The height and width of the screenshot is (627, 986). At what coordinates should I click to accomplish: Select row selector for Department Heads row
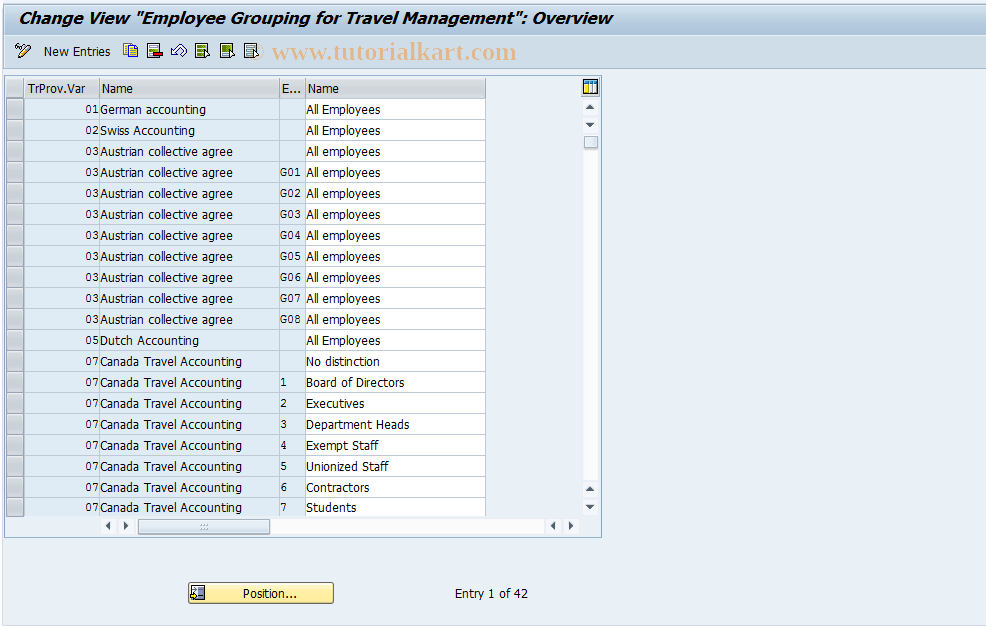pos(15,424)
